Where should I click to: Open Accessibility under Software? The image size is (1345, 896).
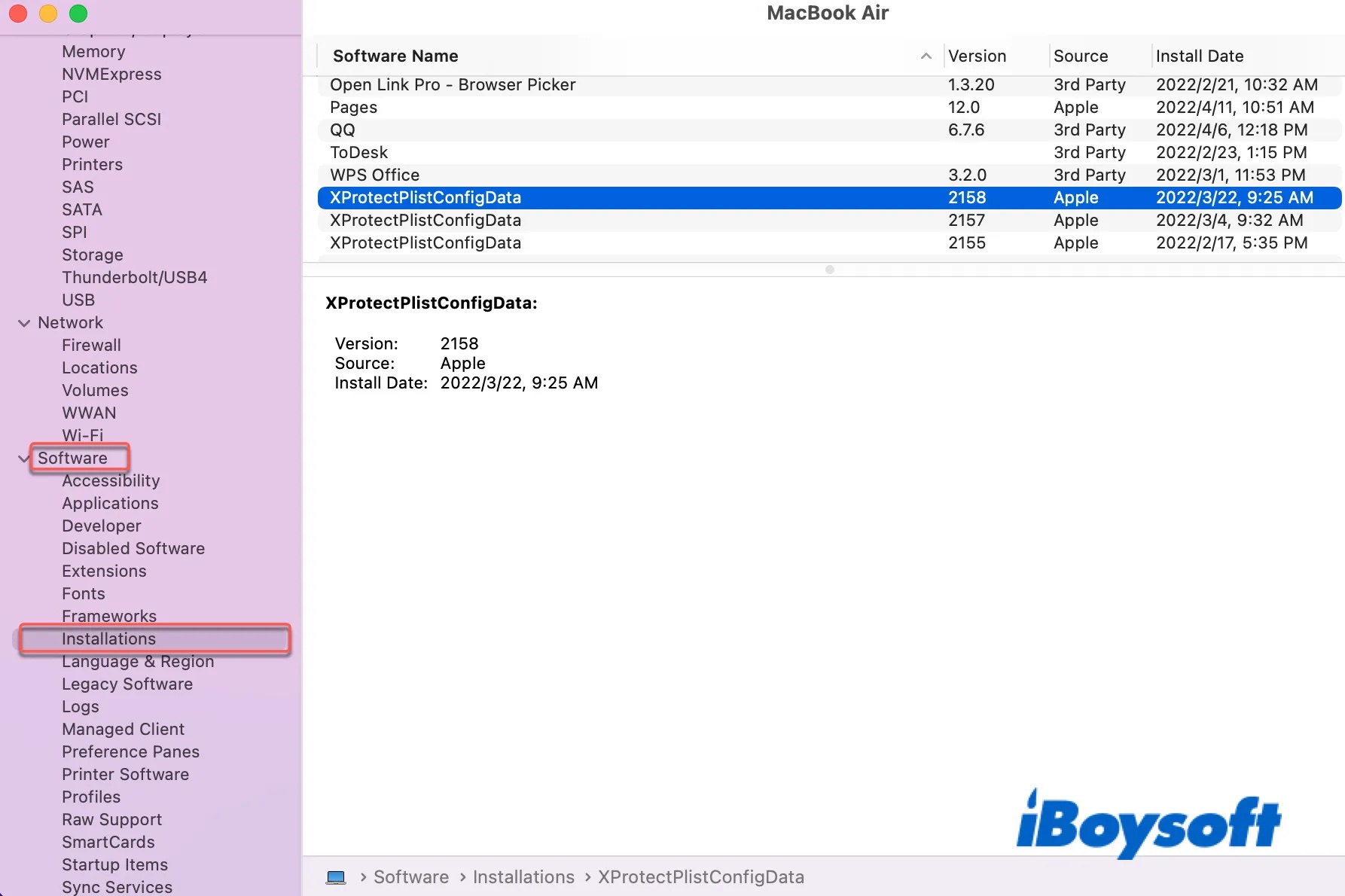[111, 481]
